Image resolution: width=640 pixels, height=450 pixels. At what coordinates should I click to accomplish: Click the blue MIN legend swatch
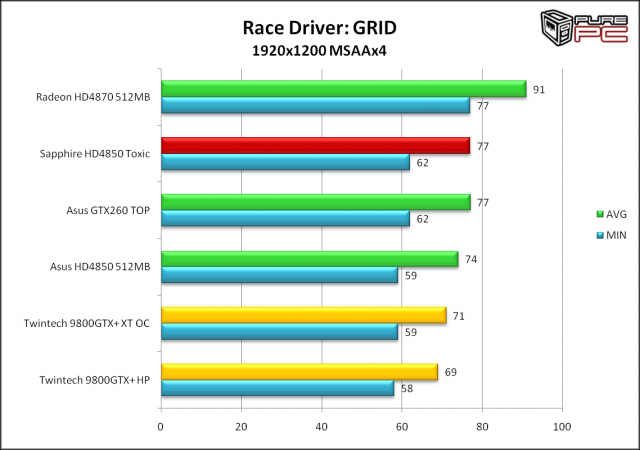[x=599, y=234]
